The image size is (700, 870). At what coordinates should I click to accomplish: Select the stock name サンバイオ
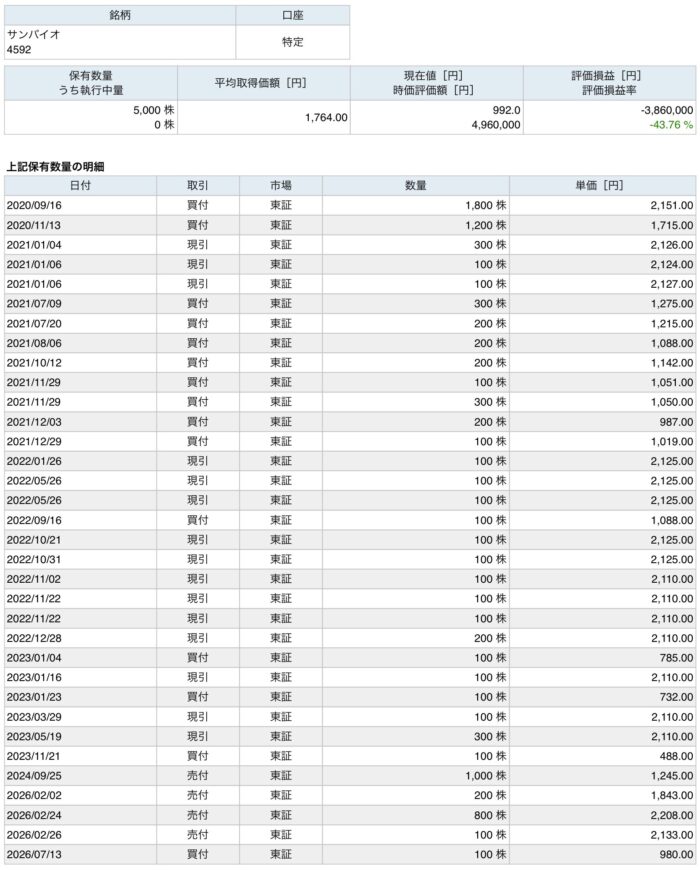click(34, 34)
